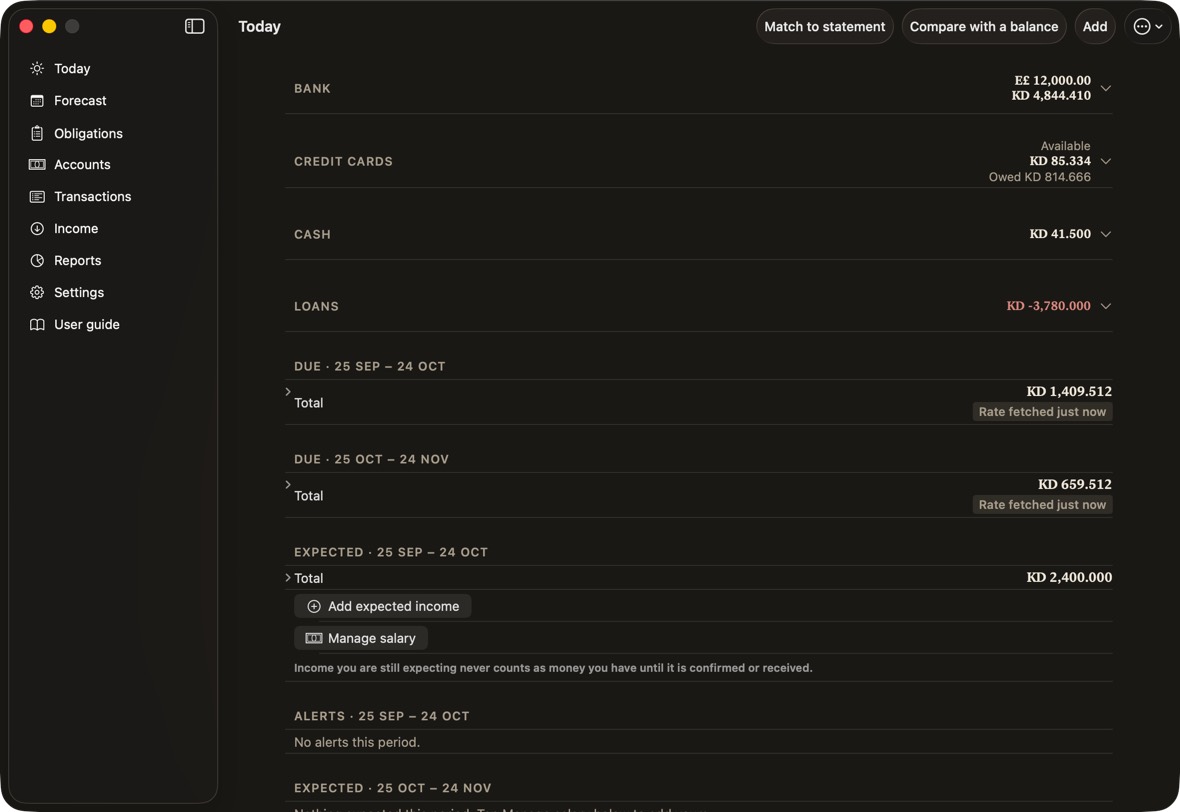Expand the CREDIT CARDS section chevron
Image resolution: width=1180 pixels, height=812 pixels.
1105,161
